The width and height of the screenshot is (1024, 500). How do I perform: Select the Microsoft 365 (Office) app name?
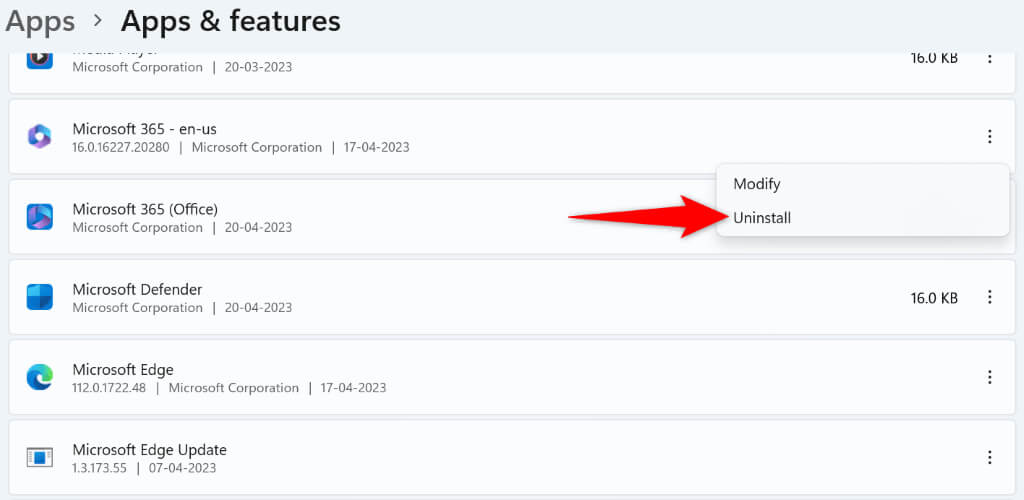click(x=145, y=209)
